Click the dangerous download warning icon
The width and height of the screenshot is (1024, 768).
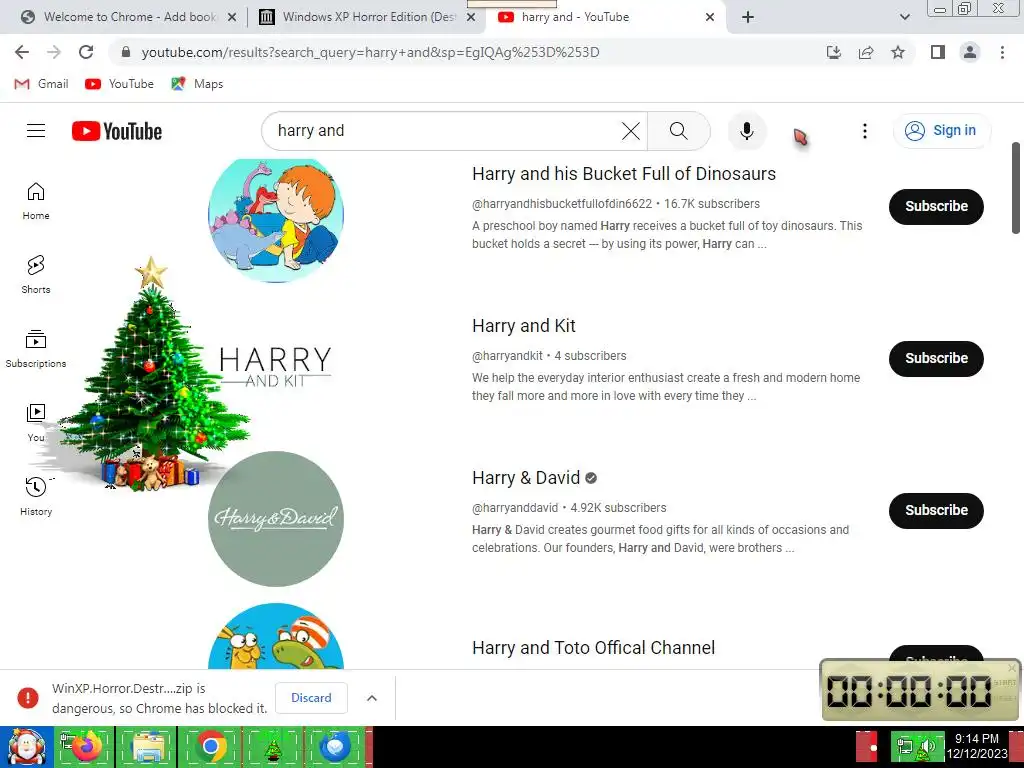pyautogui.click(x=27, y=697)
